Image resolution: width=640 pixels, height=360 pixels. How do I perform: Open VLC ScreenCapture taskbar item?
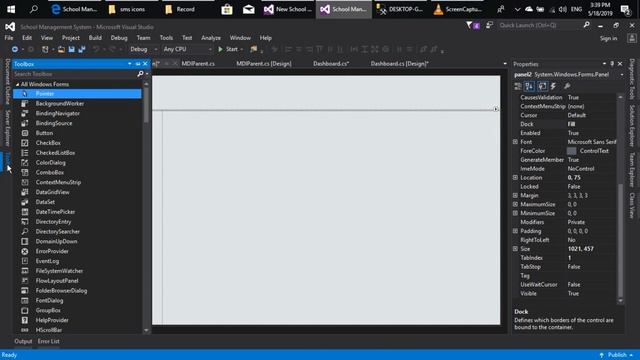point(458,9)
